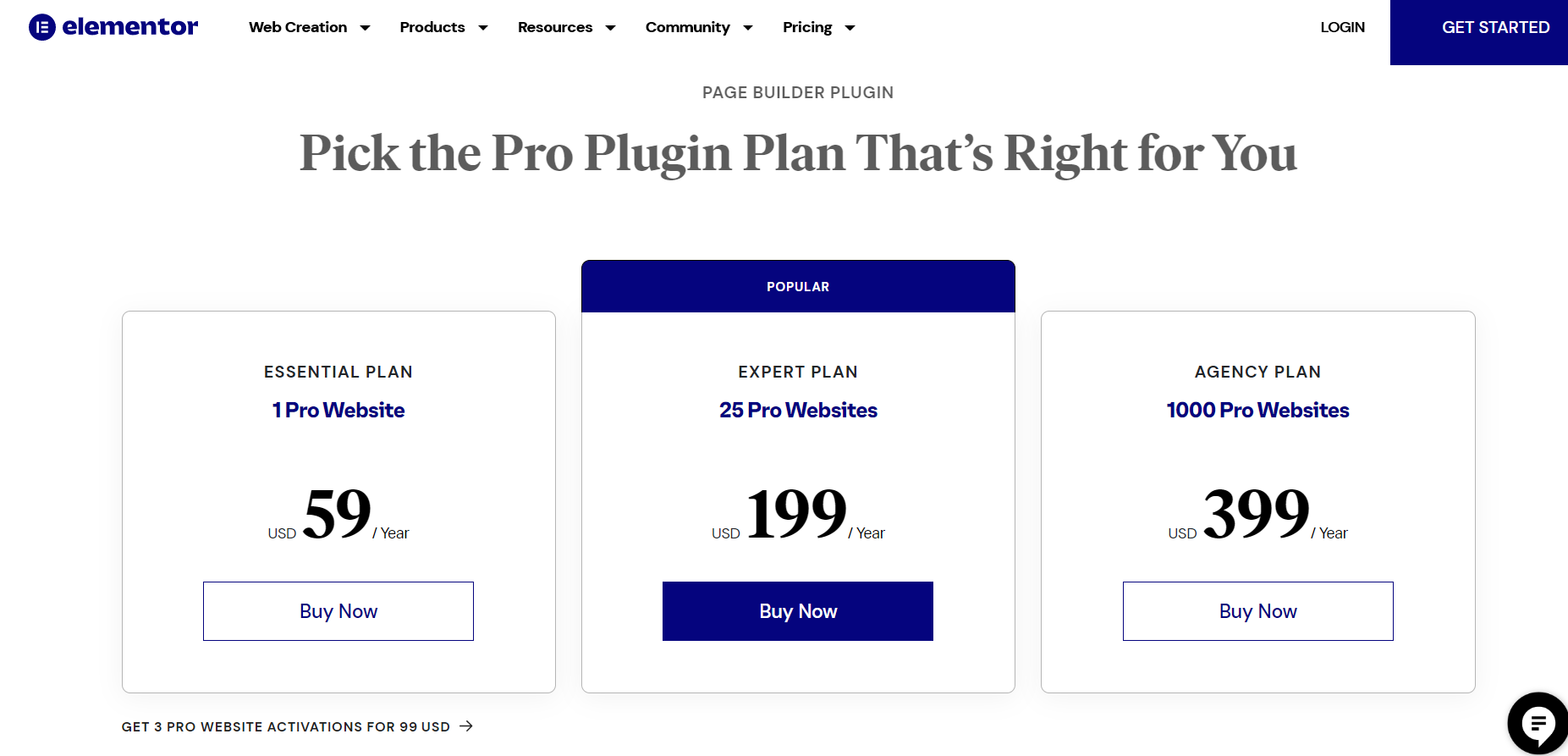Click the GET STARTED button
Viewport: 1568px width, 756px height.
pyautogui.click(x=1495, y=27)
